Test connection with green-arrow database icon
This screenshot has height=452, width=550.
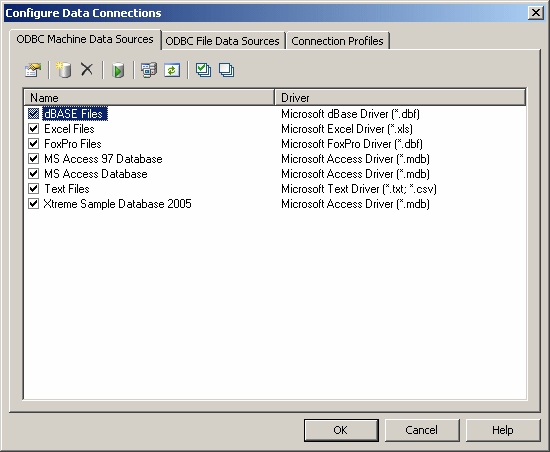[118, 70]
